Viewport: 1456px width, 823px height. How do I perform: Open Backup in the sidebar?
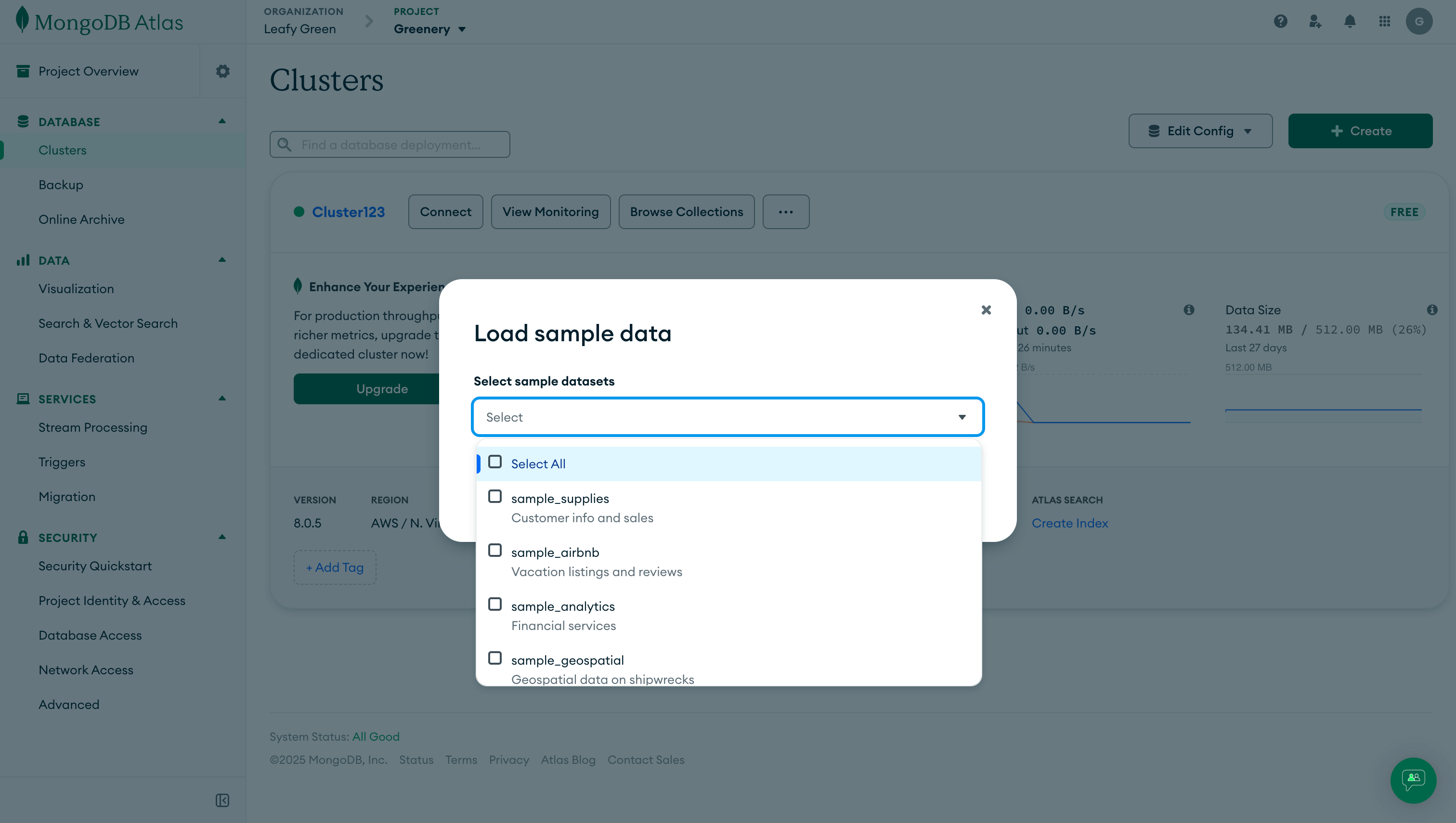point(61,185)
